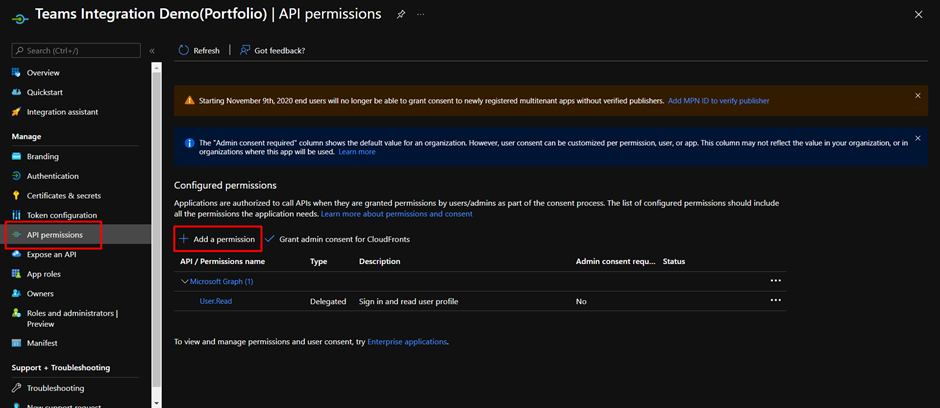
Task: Open the more options ellipsis beside the title
Action: [x=421, y=14]
